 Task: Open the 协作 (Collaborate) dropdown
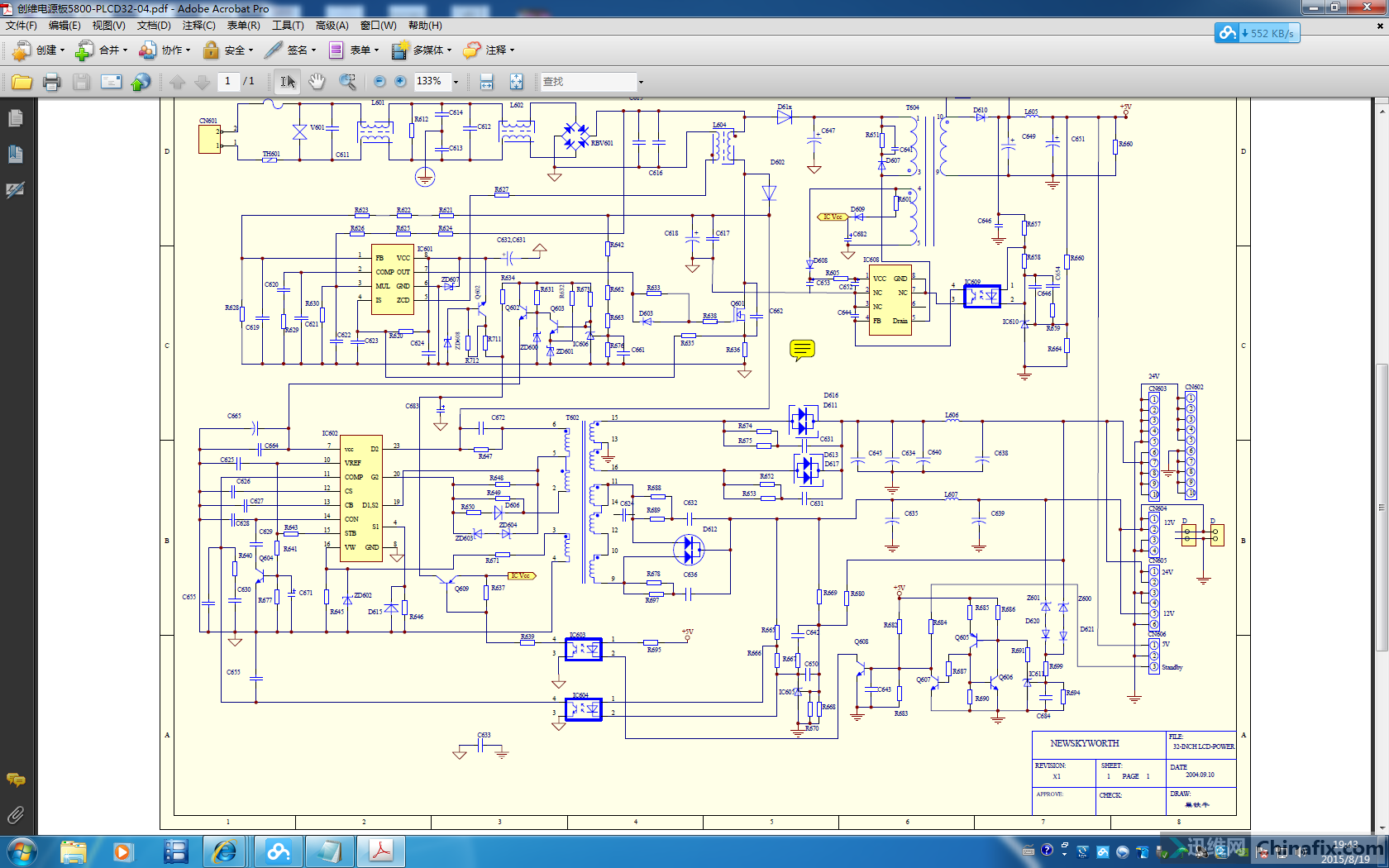coord(165,50)
